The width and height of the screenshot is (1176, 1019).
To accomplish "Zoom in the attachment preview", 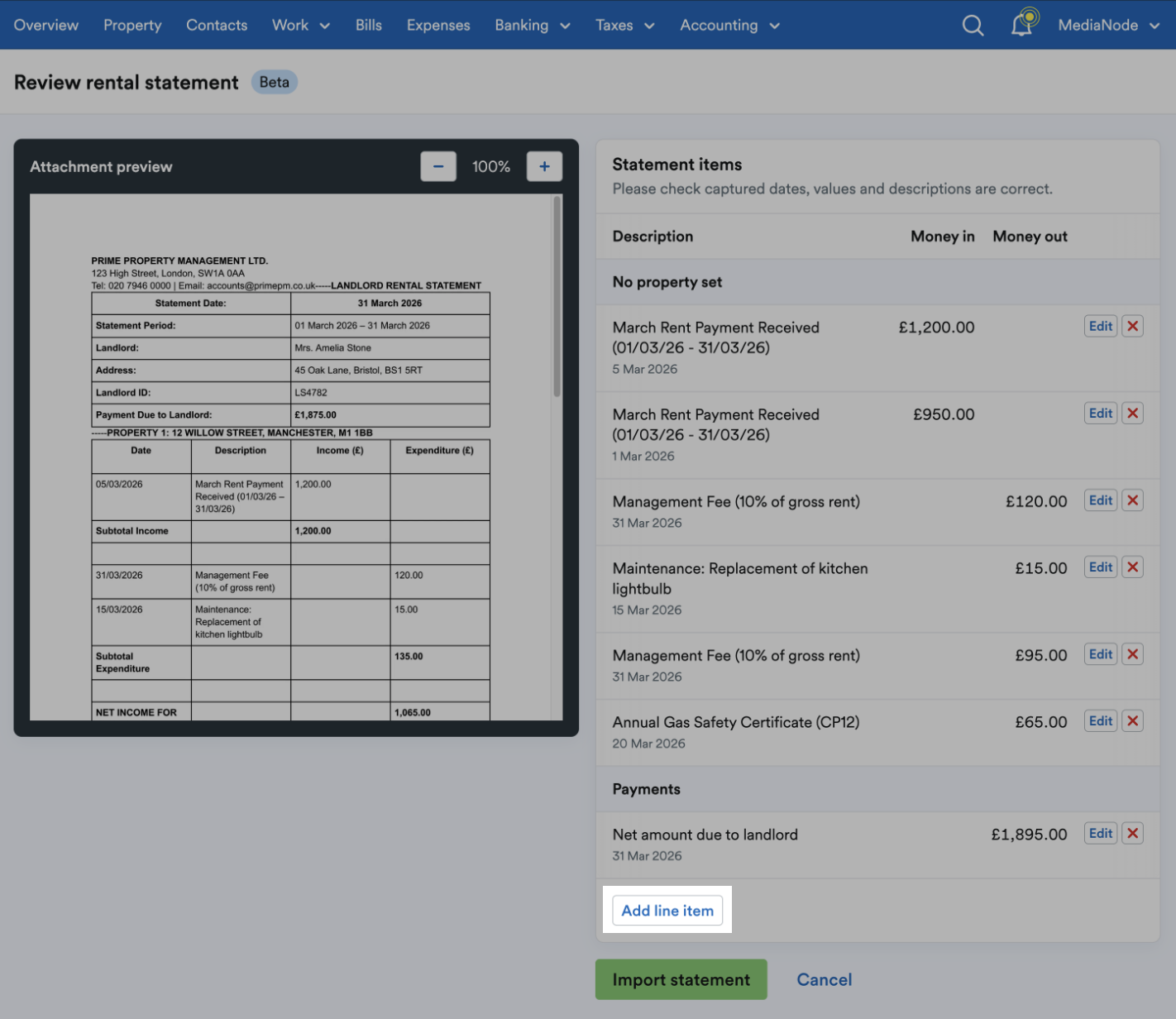I will coord(544,166).
